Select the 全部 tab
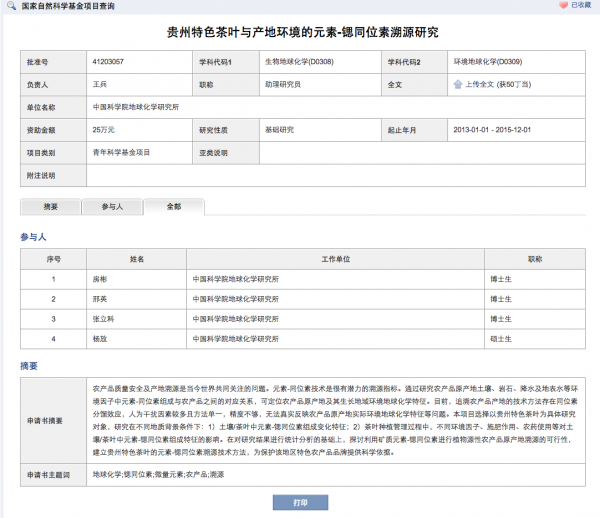Viewport: 600px width, 518px height. (174, 207)
